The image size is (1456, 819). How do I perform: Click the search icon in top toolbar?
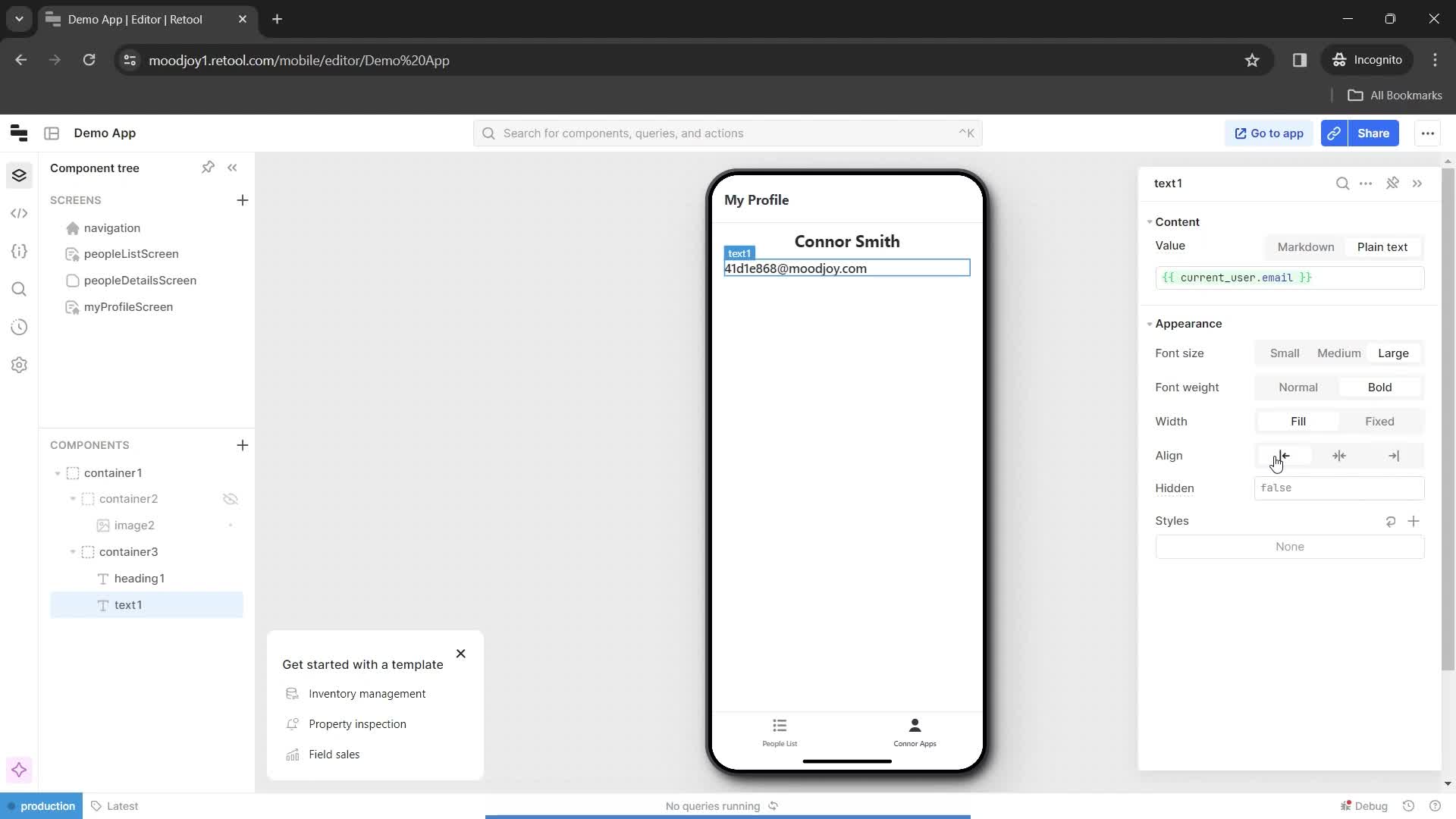489,133
